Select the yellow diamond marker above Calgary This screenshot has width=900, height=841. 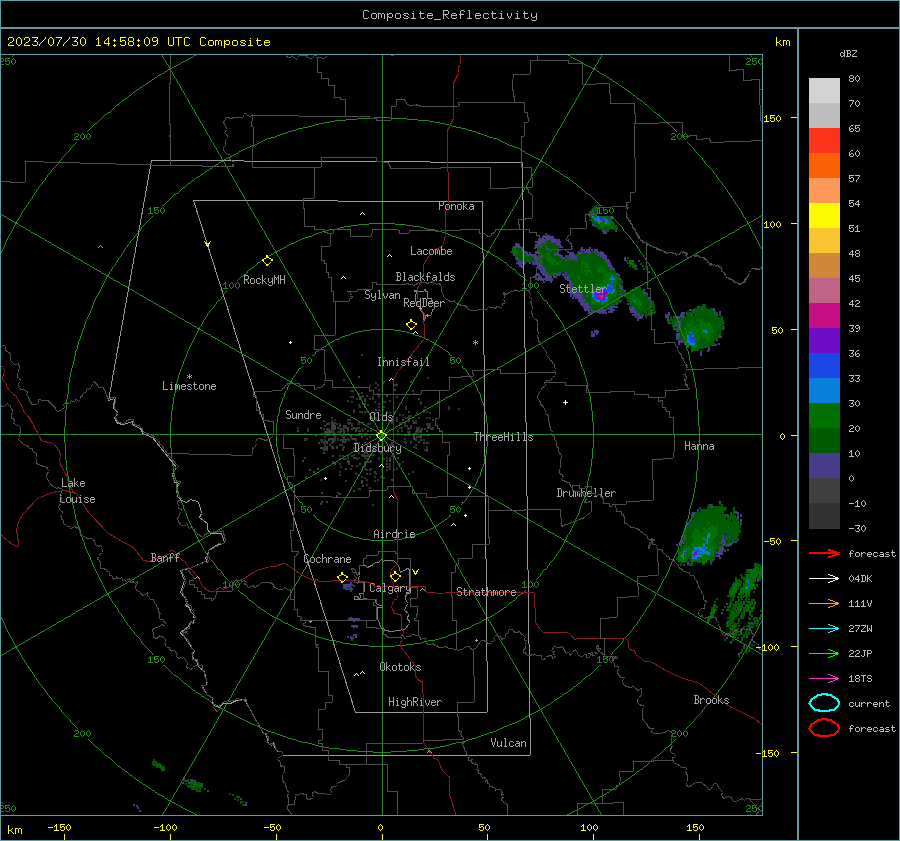[x=395, y=576]
